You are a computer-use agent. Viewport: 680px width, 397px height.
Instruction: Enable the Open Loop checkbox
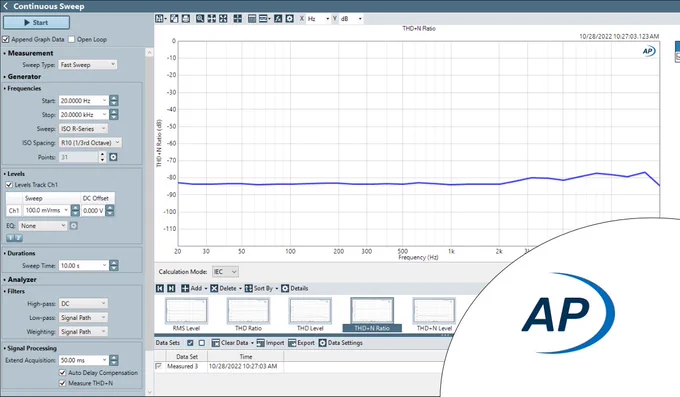coord(72,39)
